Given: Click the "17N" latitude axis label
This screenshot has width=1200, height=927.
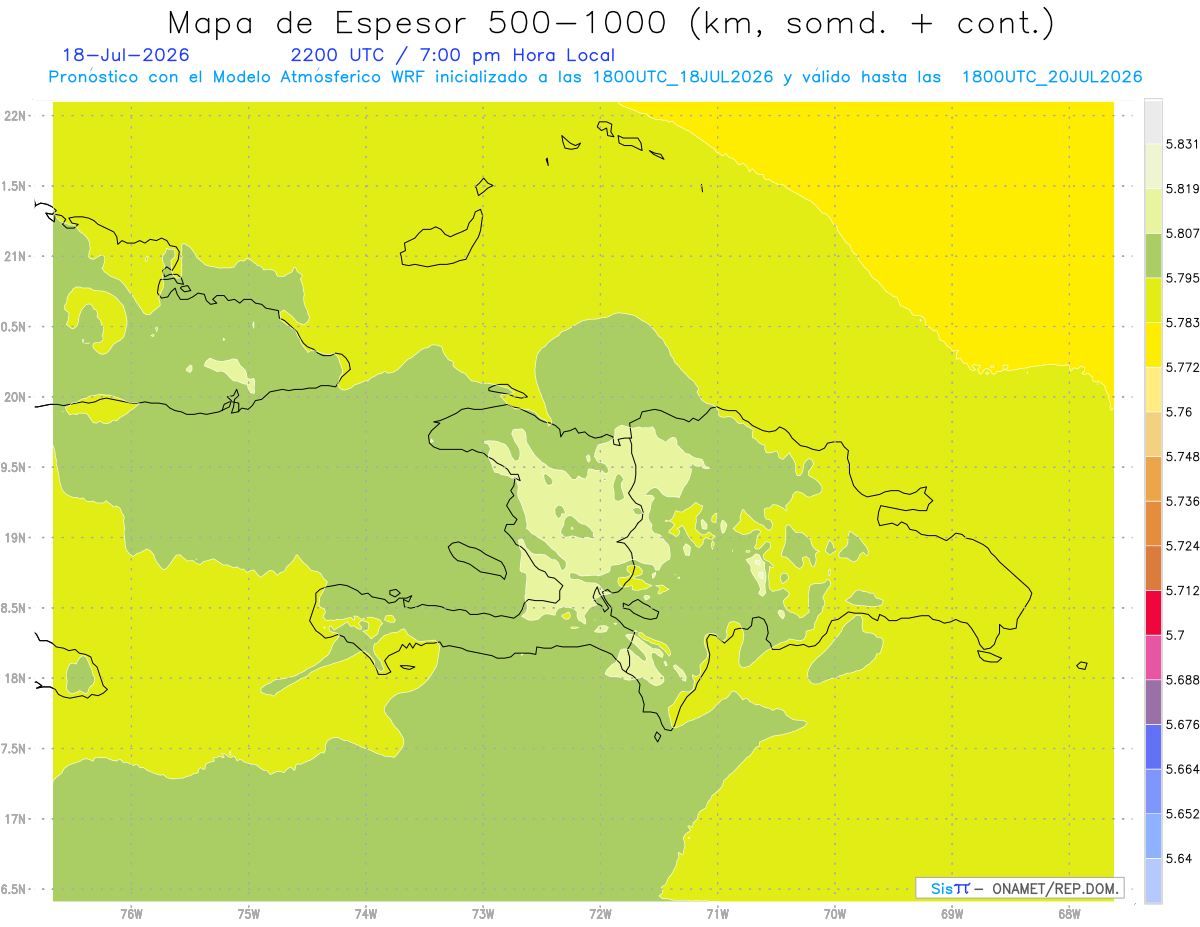Looking at the screenshot, I should [15, 819].
